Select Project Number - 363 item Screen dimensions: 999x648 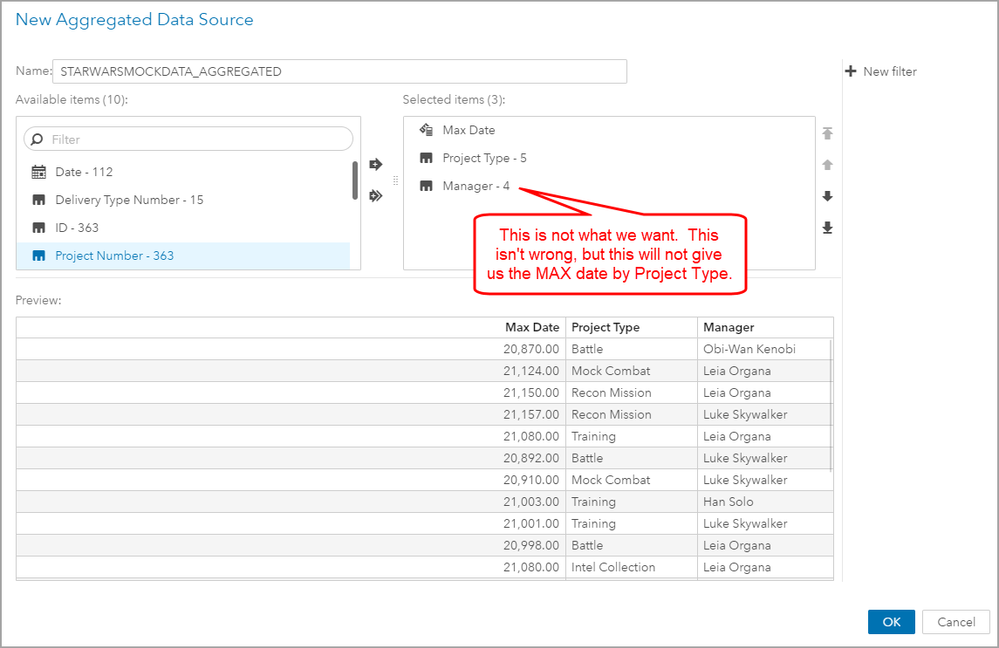(x=114, y=256)
